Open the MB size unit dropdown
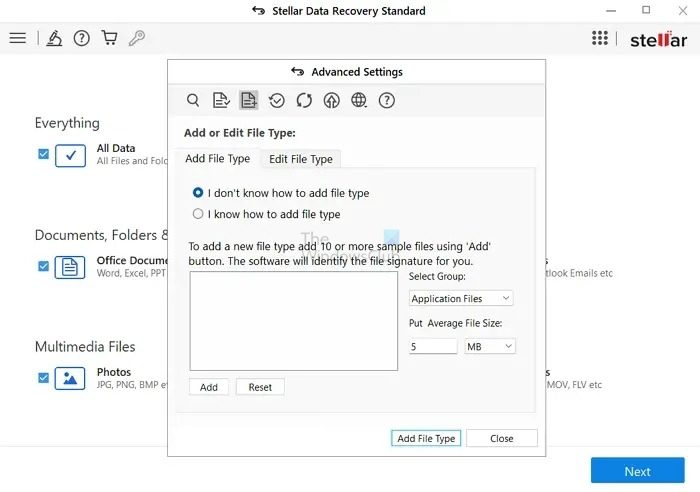This screenshot has width=700, height=492. (x=490, y=346)
